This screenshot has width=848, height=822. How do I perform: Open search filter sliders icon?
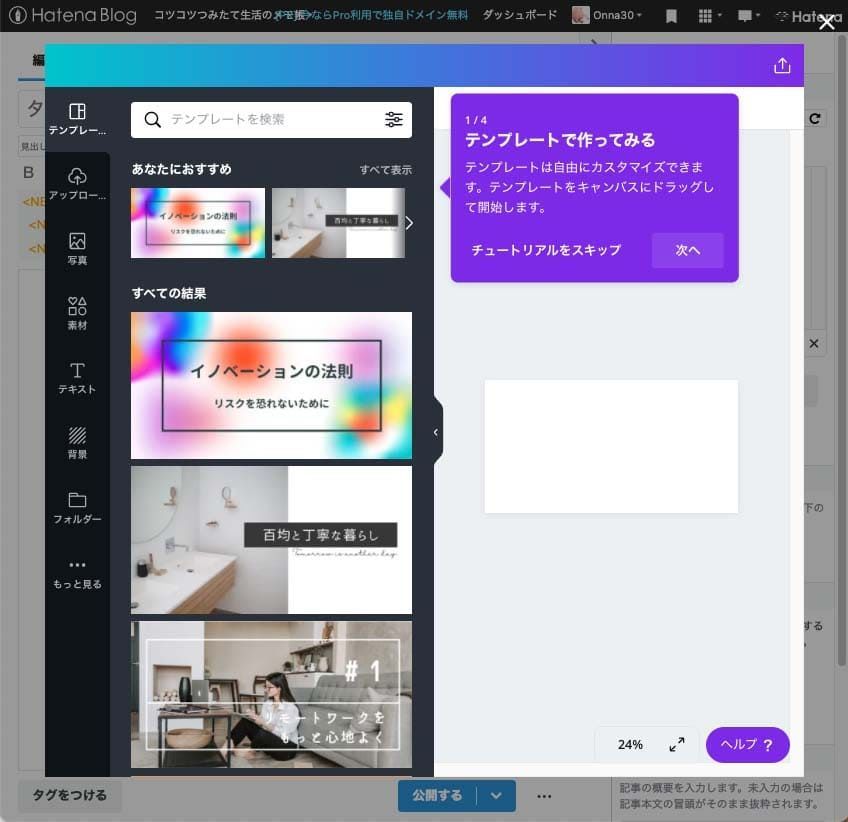pyautogui.click(x=394, y=119)
